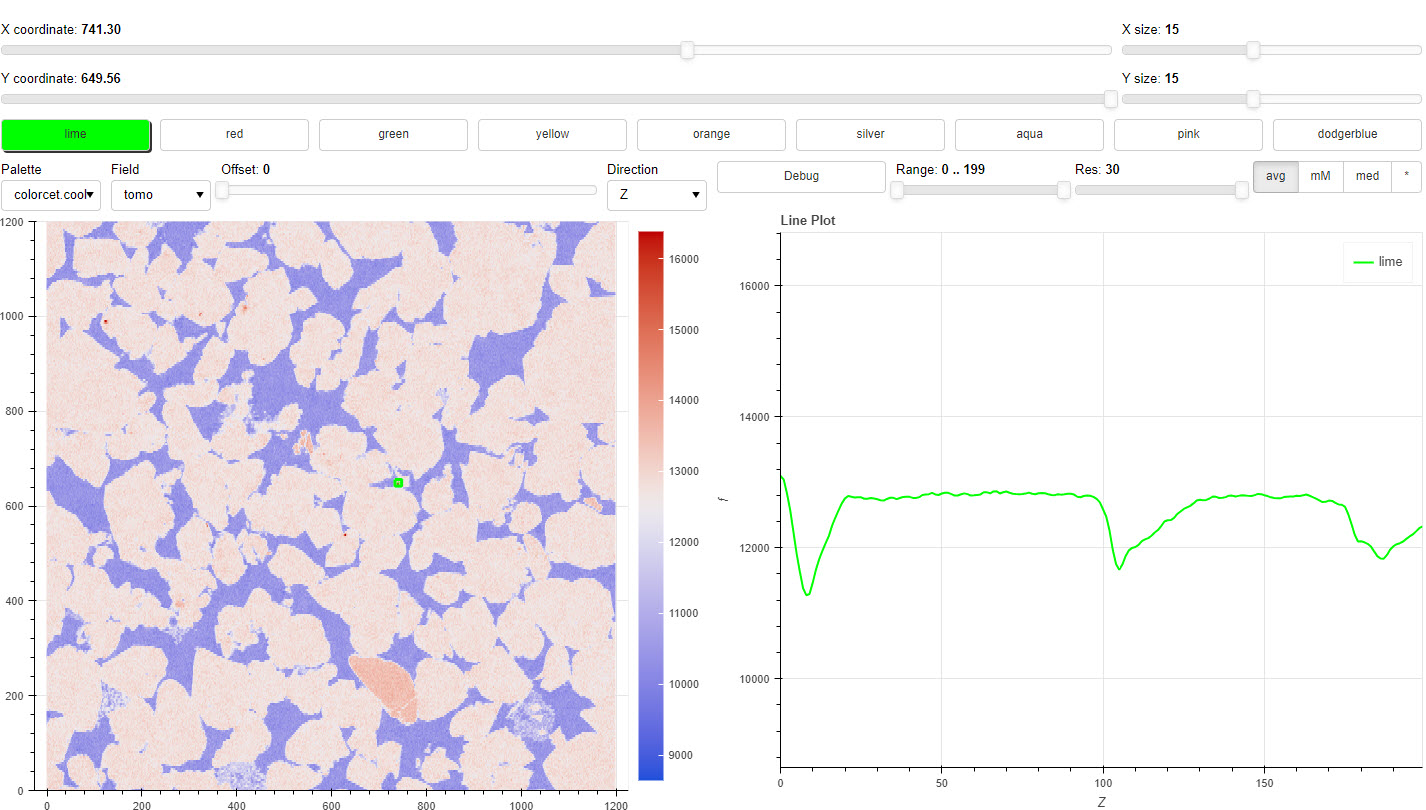Select the asterisk aggregation option
Viewport: 1426px width, 810px height.
click(x=1406, y=176)
